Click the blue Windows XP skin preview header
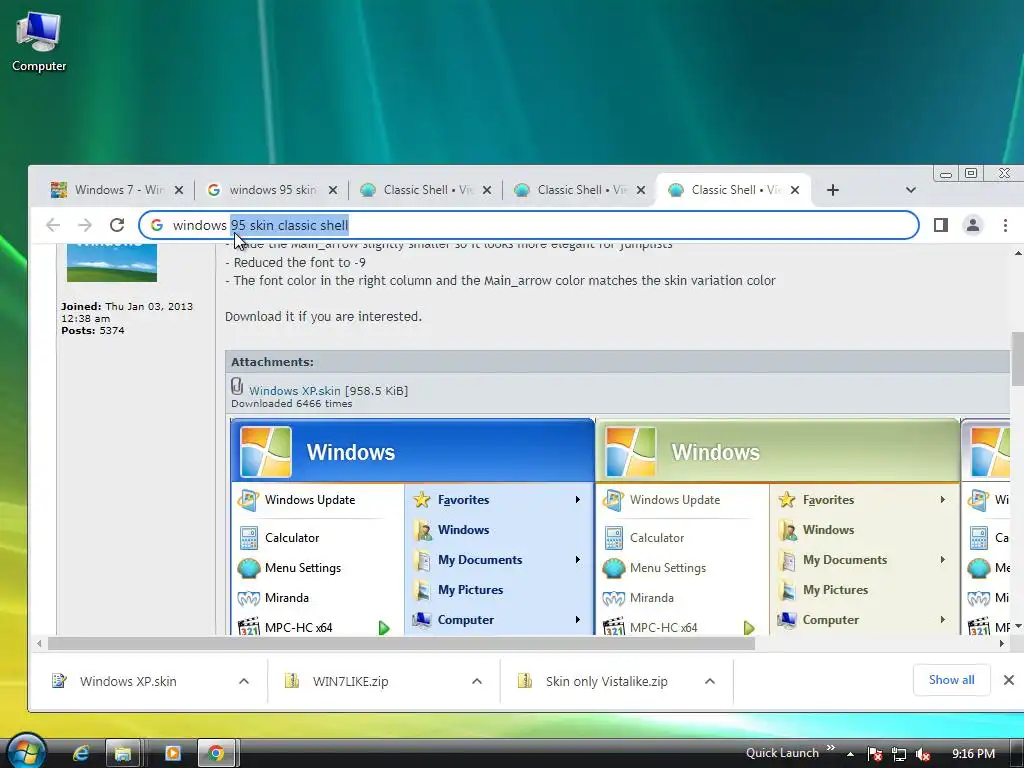1024x768 pixels. (x=412, y=451)
